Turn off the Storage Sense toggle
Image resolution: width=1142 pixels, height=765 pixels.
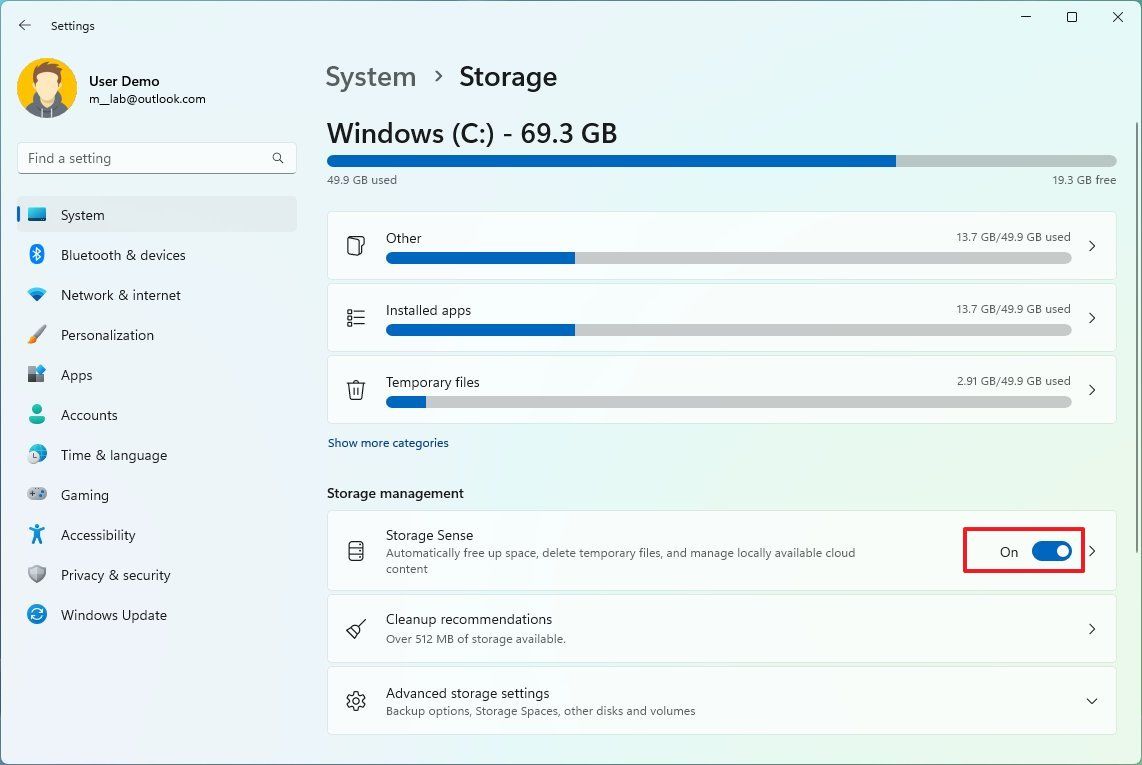click(1050, 551)
